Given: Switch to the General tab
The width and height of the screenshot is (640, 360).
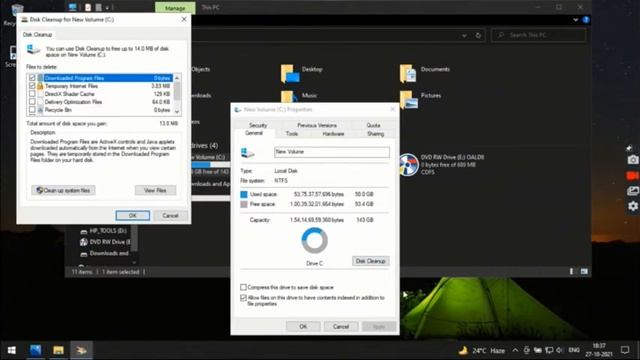Looking at the screenshot, I should coord(254,133).
